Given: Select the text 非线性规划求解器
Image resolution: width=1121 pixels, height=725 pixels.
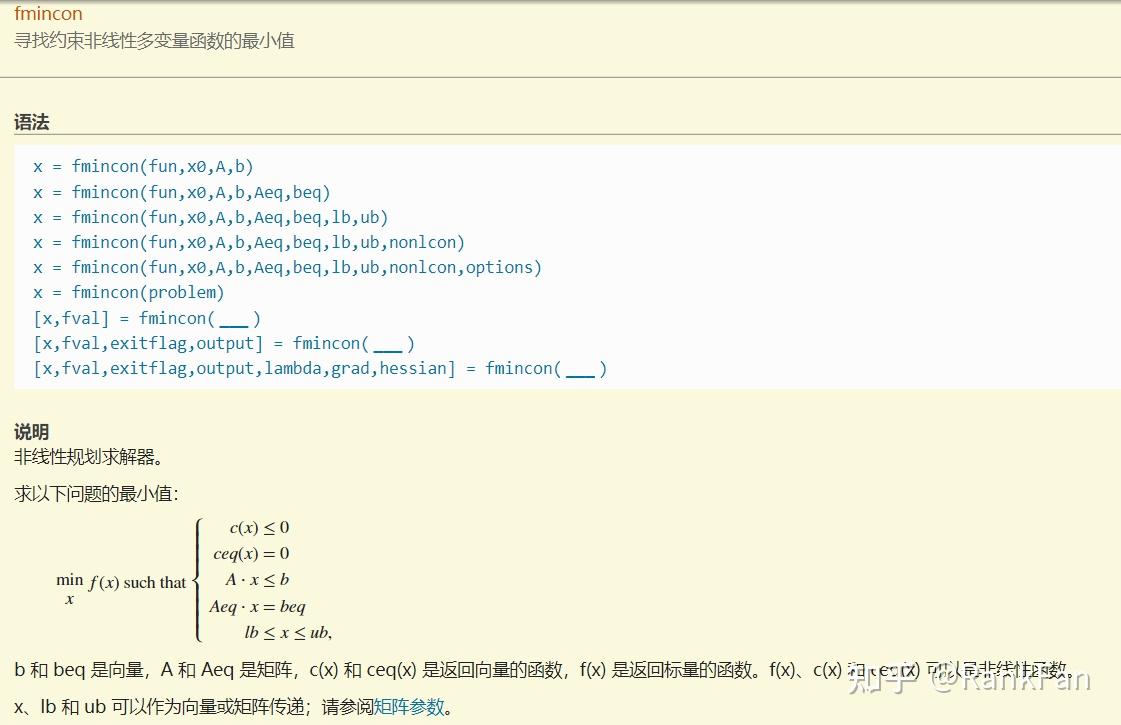Looking at the screenshot, I should [77, 457].
